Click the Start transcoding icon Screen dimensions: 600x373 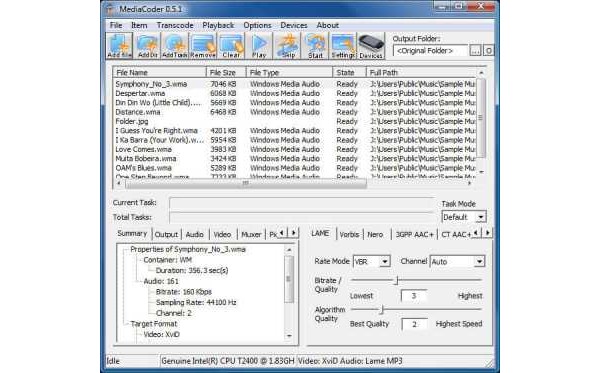point(315,46)
